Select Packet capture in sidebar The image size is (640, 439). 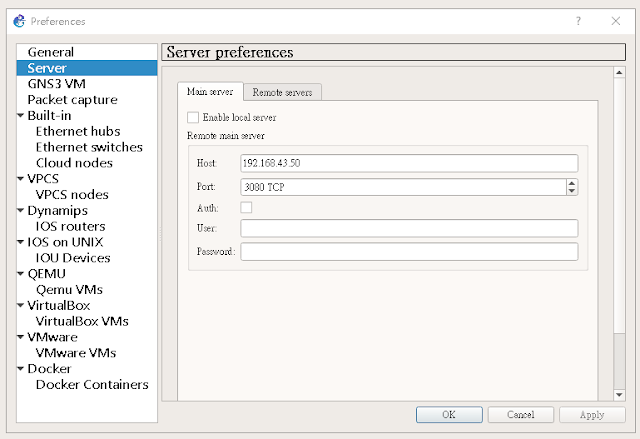point(72,100)
